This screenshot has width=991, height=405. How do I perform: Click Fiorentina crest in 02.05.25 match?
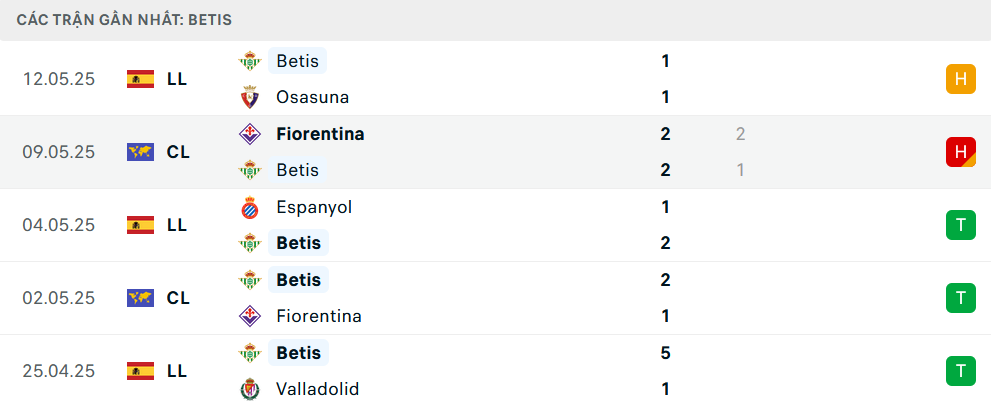[250, 316]
